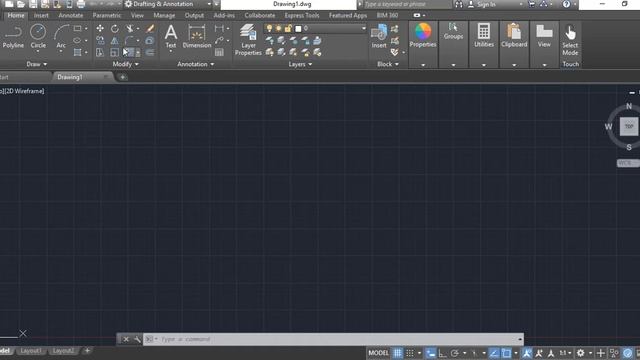This screenshot has height=360, width=640.
Task: Activate the Stretch tool
Action: click(100, 52)
